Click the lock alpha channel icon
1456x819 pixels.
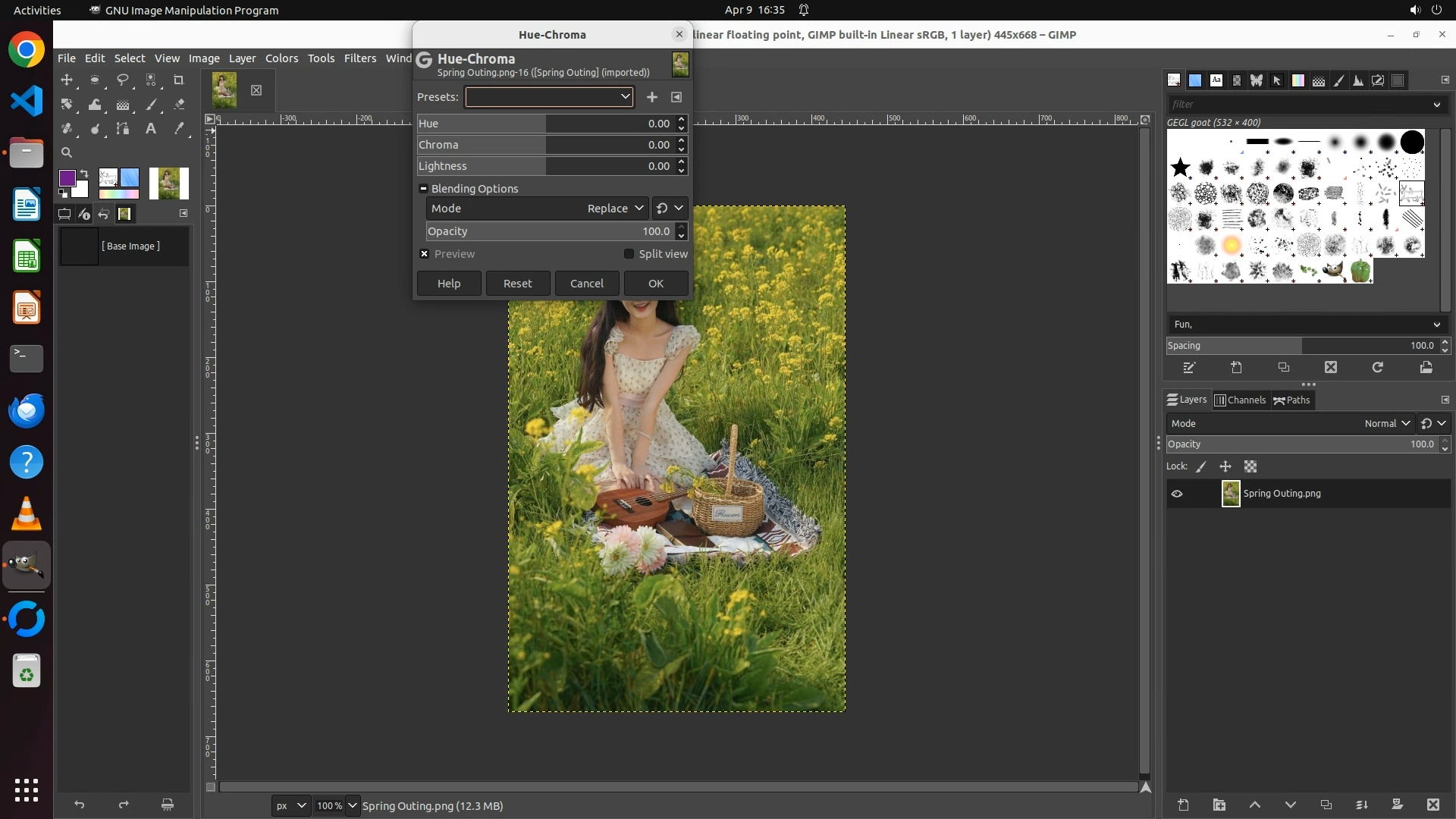pos(1250,466)
